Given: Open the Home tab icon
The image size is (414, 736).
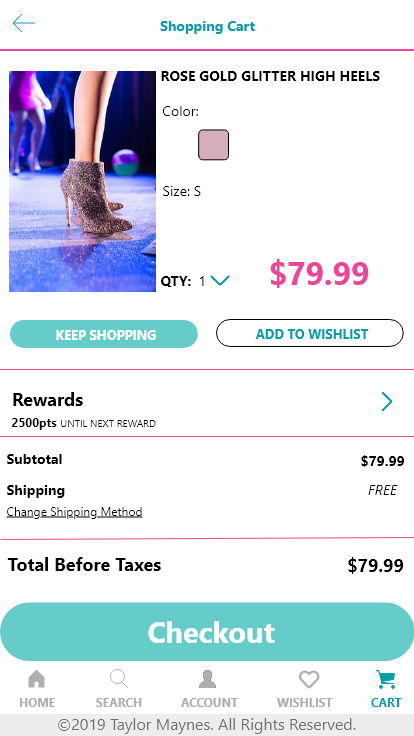Looking at the screenshot, I should 37,679.
